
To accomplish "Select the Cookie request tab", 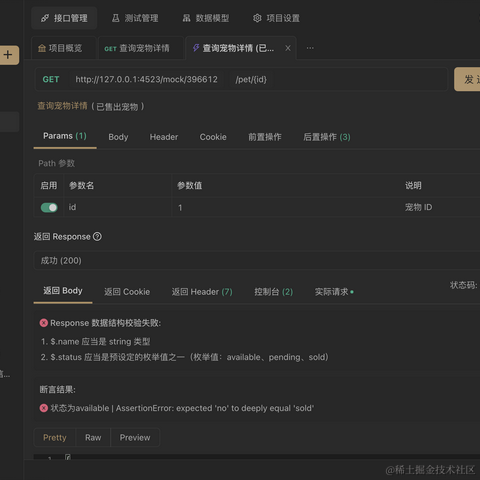I will 213,137.
